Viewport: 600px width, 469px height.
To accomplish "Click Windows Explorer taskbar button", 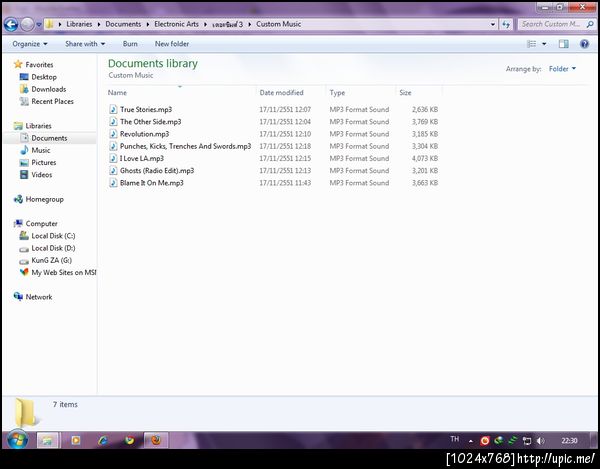I will [47, 441].
